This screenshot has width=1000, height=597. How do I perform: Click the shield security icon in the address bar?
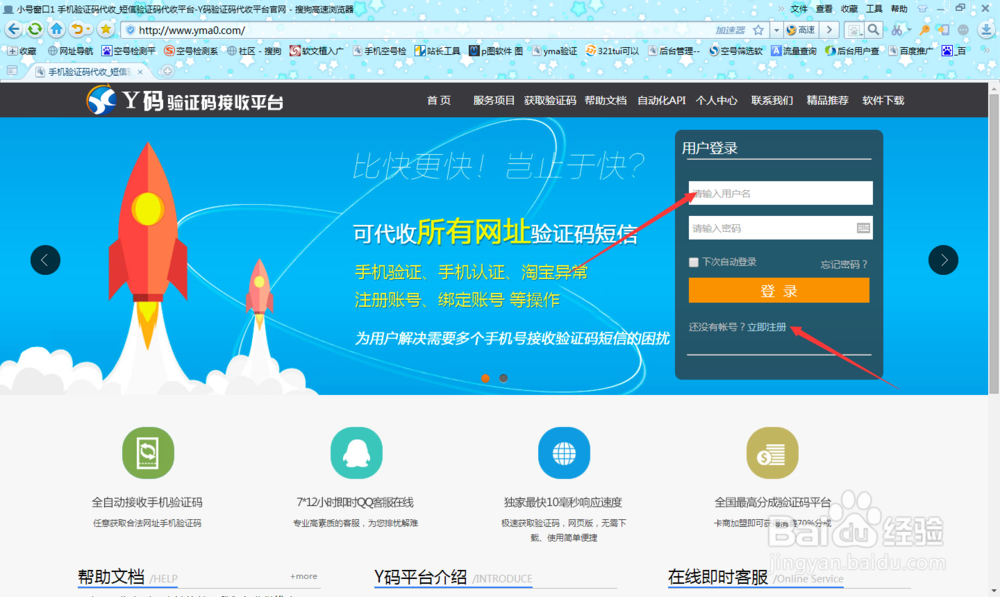point(131,30)
